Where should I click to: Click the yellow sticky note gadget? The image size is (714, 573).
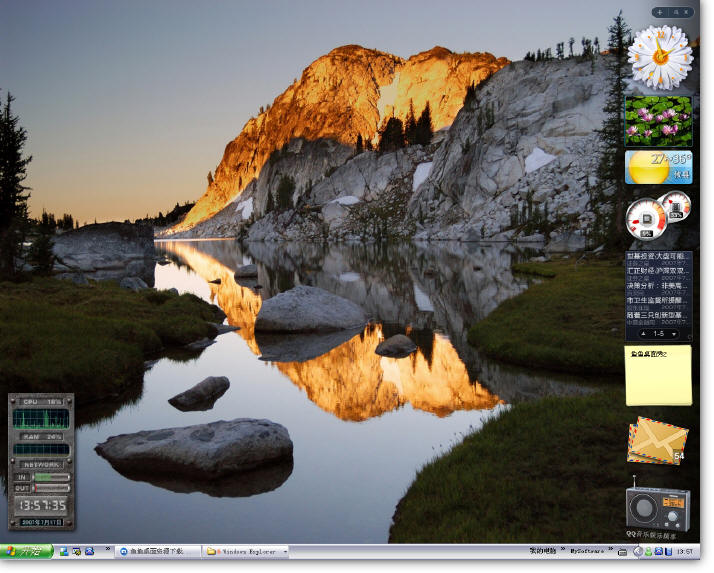tap(658, 375)
